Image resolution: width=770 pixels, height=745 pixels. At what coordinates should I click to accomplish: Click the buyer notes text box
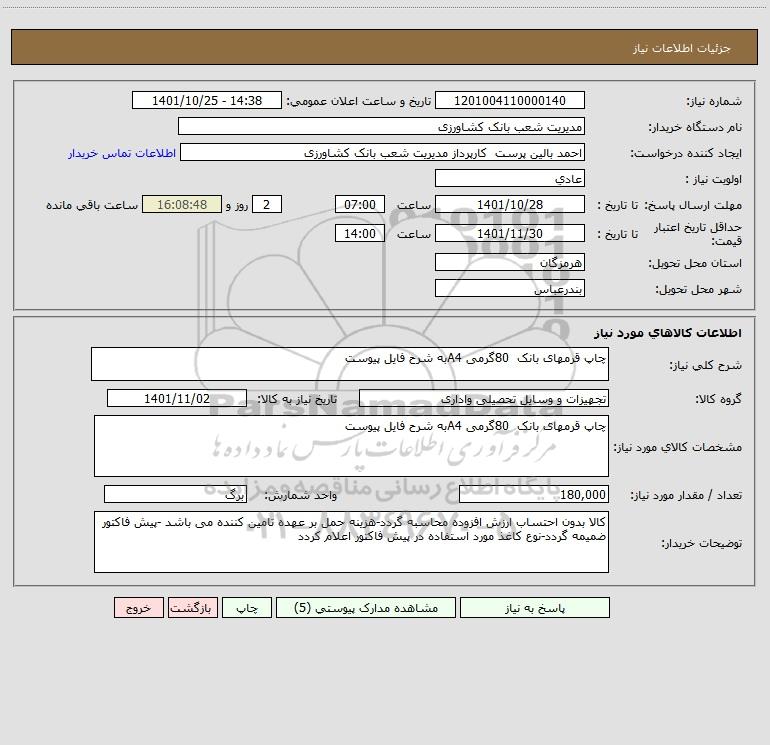pos(351,542)
